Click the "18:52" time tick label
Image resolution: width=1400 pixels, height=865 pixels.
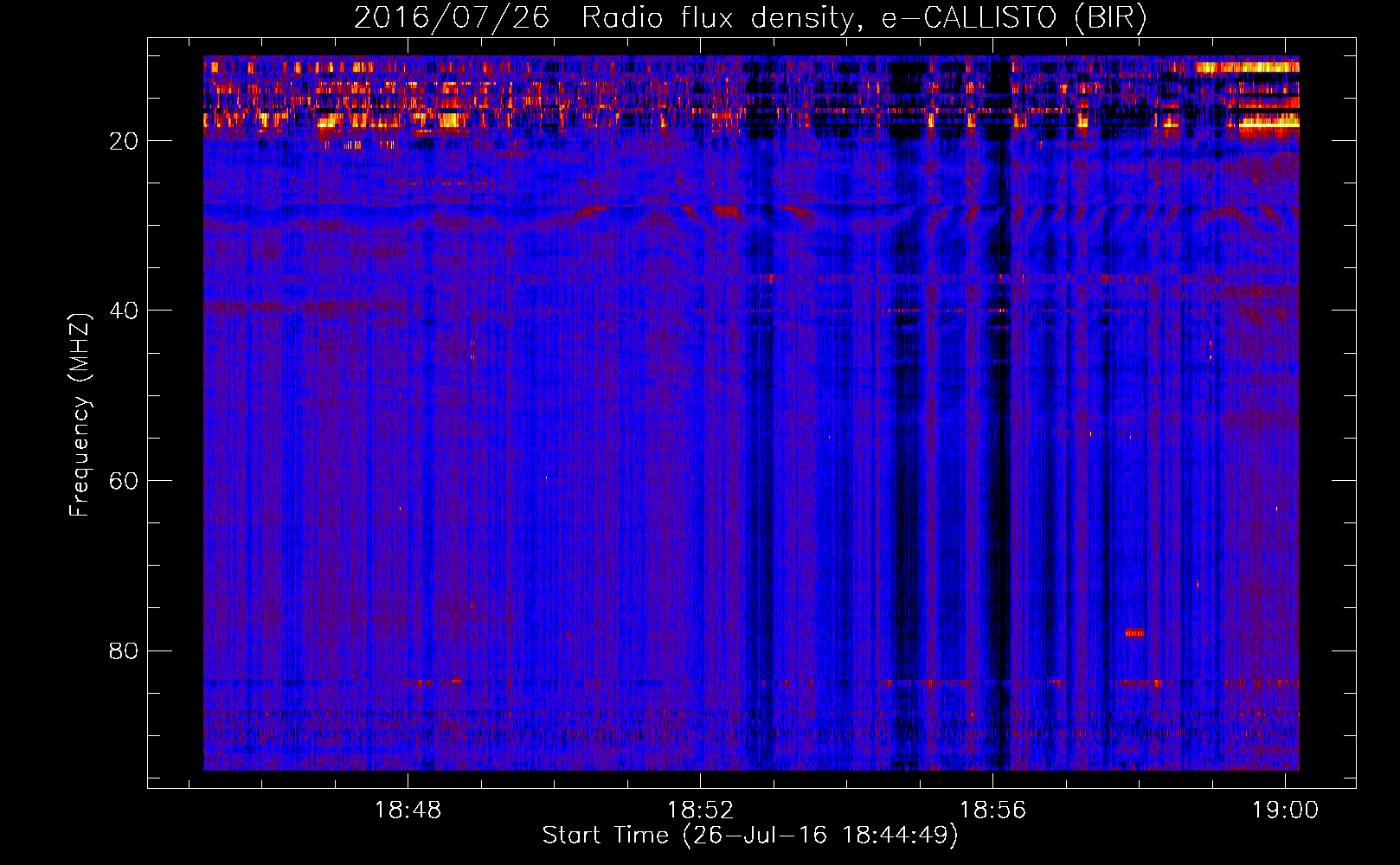click(700, 811)
